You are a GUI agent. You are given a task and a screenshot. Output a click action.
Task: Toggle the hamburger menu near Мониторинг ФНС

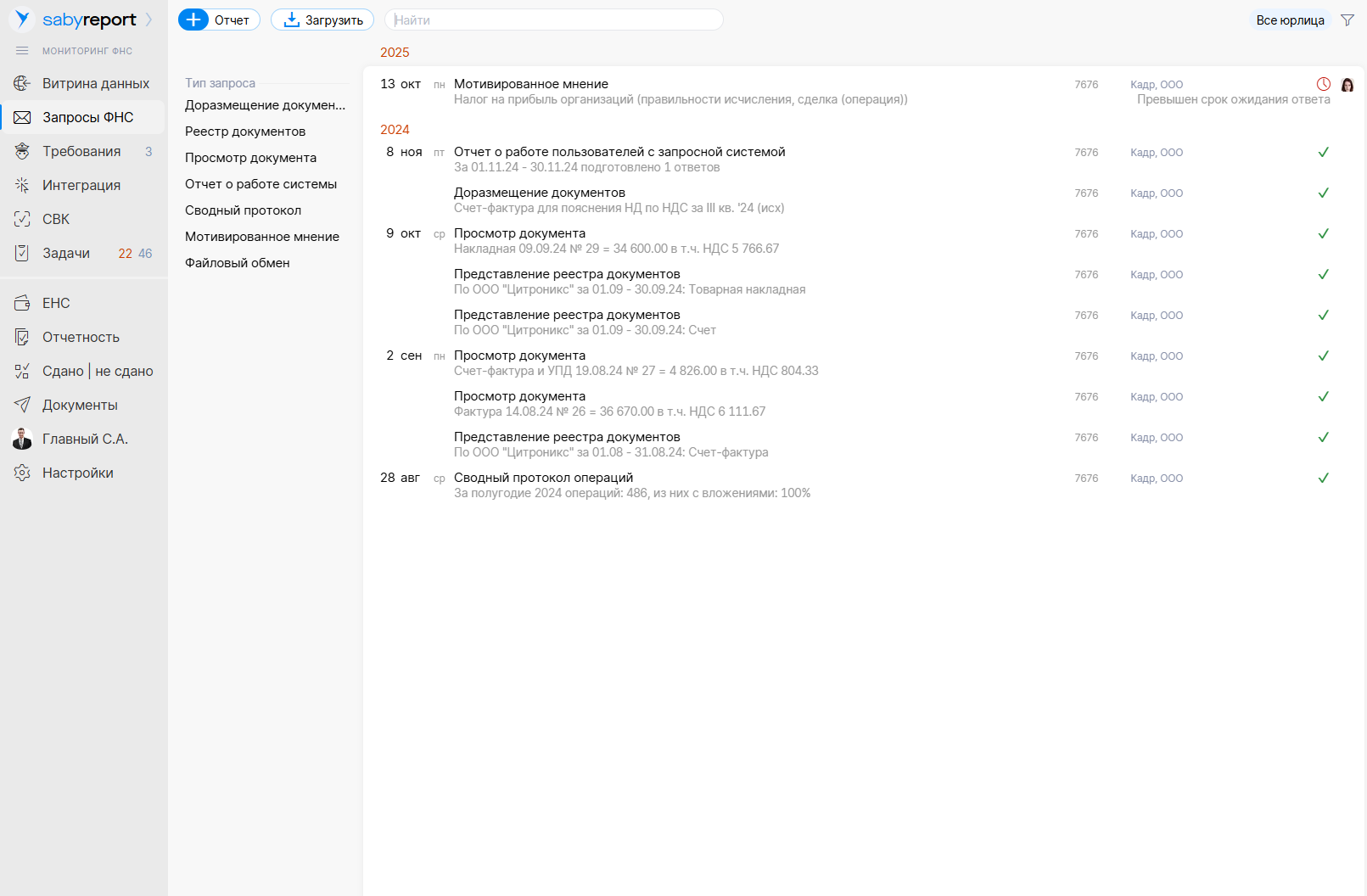point(22,51)
